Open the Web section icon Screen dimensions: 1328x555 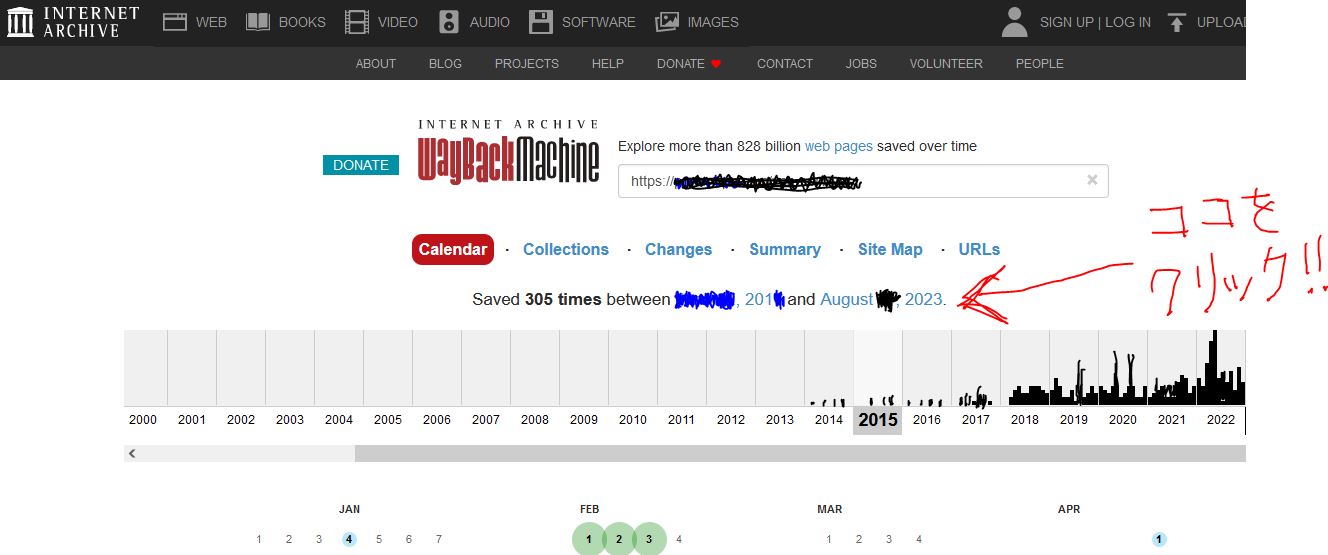(x=175, y=21)
